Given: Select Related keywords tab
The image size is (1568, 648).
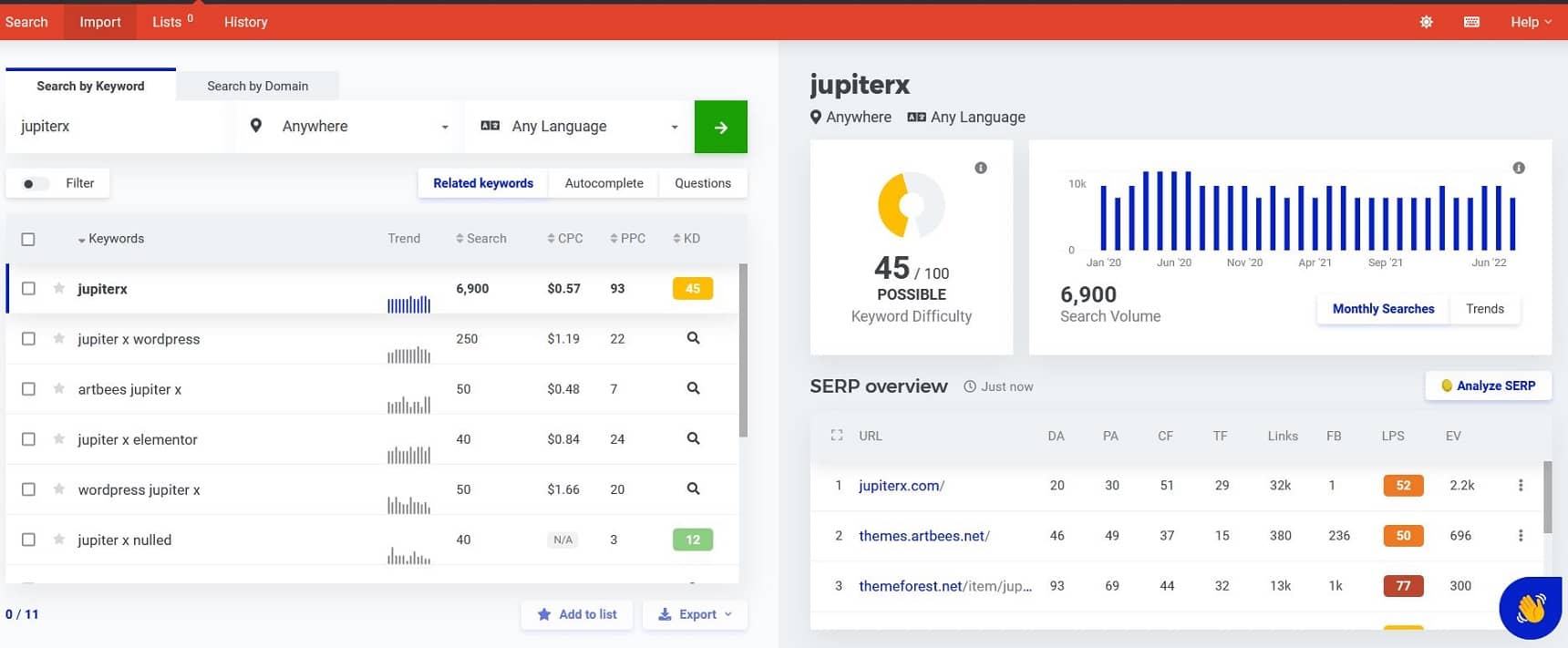Looking at the screenshot, I should [x=483, y=183].
